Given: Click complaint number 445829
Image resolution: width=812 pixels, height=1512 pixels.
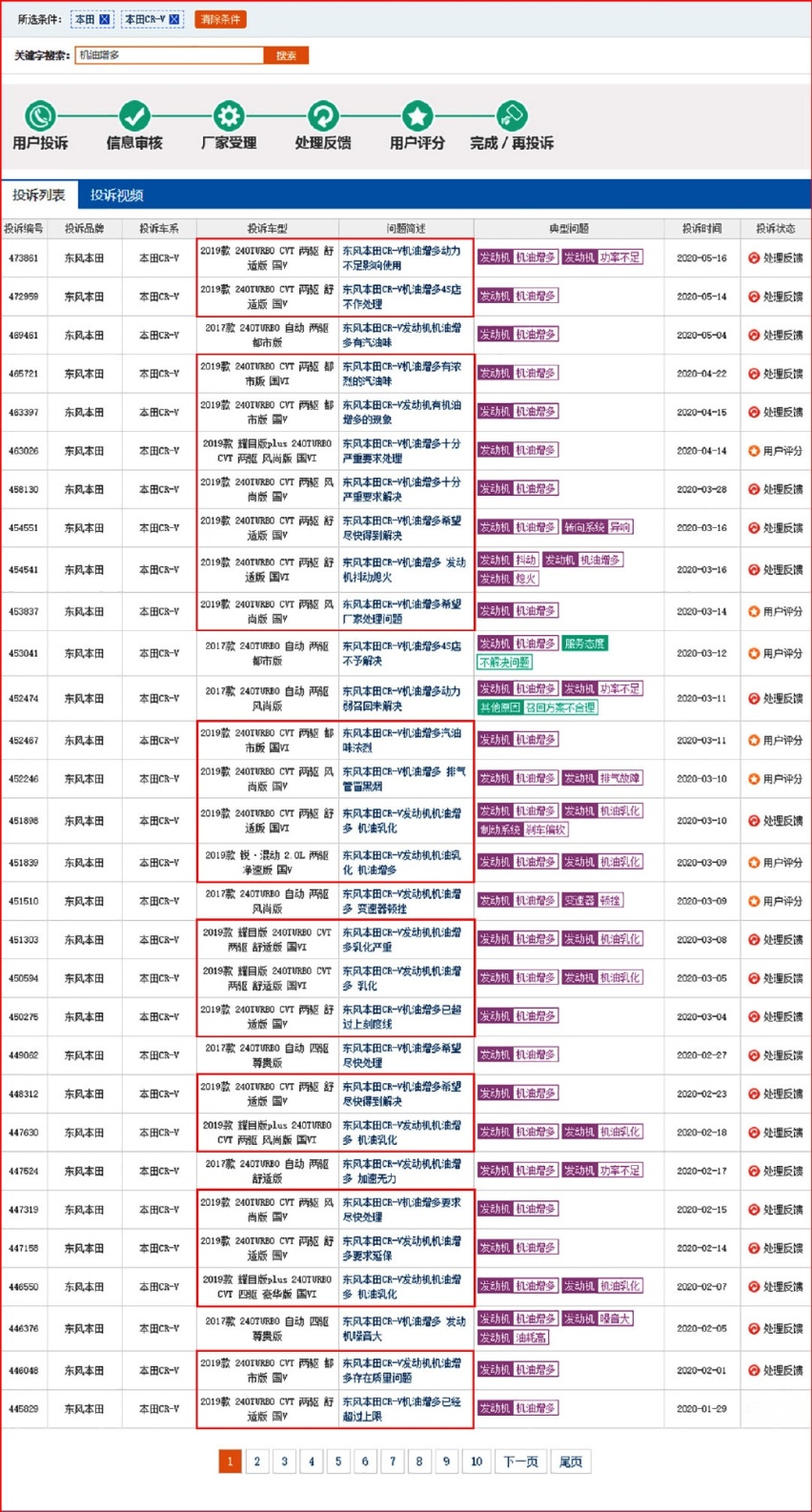Looking at the screenshot, I should (23, 1409).
